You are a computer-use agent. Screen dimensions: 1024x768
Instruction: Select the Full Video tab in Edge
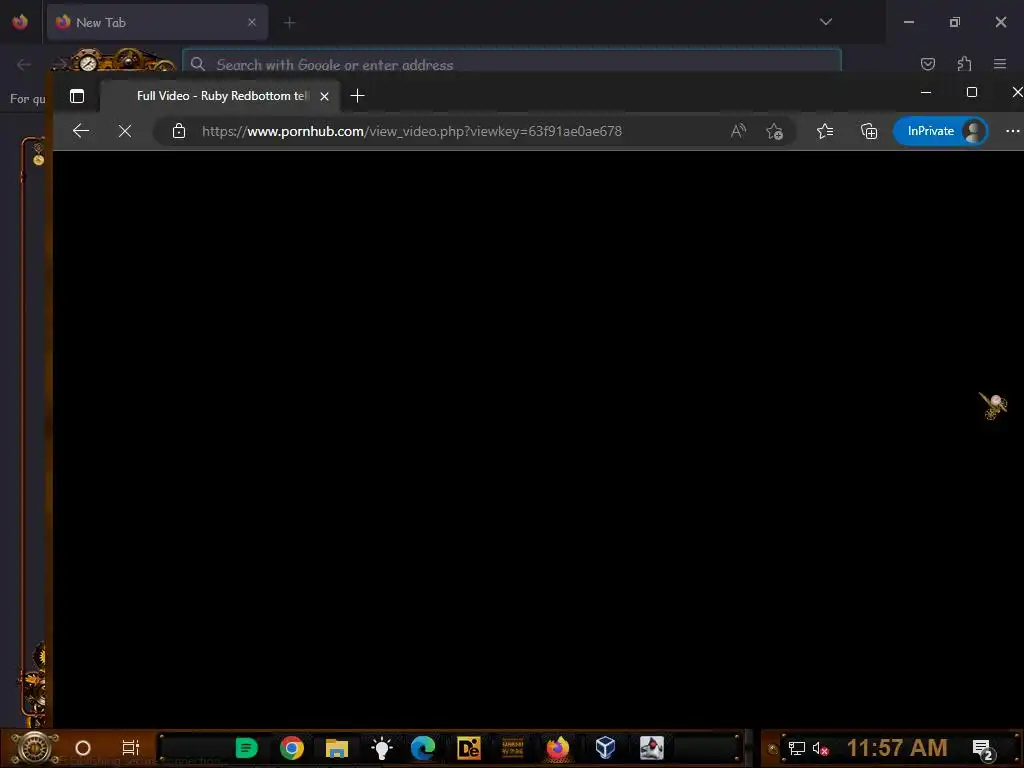click(221, 96)
